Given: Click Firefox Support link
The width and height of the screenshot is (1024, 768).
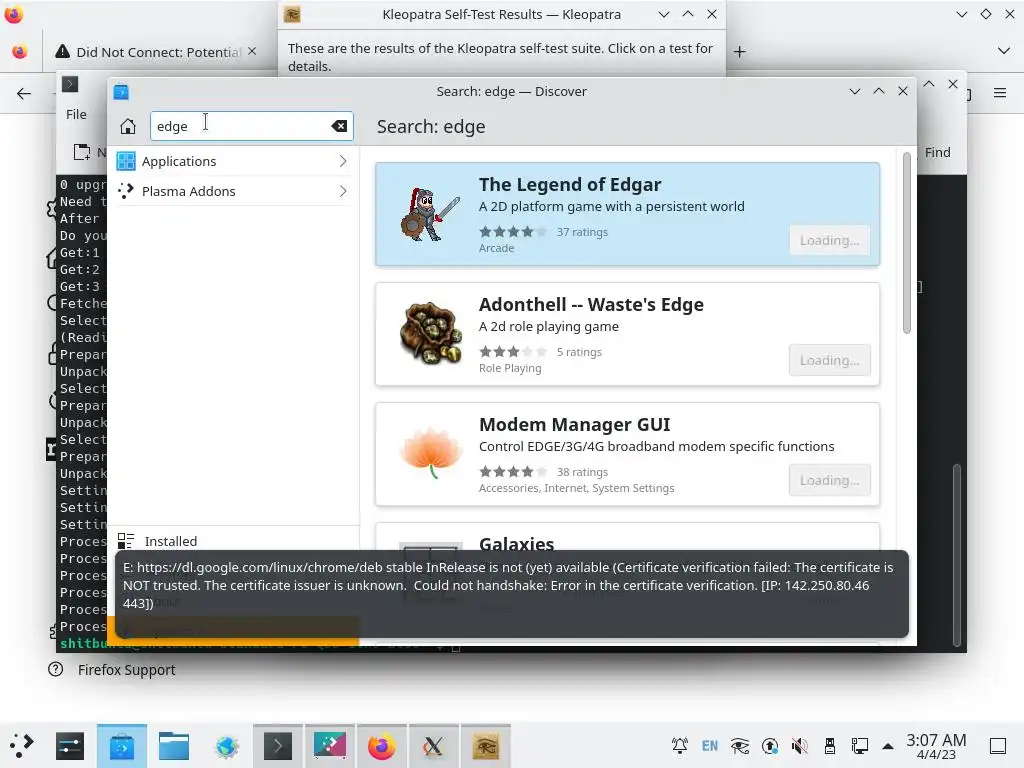Looking at the screenshot, I should pos(127,670).
